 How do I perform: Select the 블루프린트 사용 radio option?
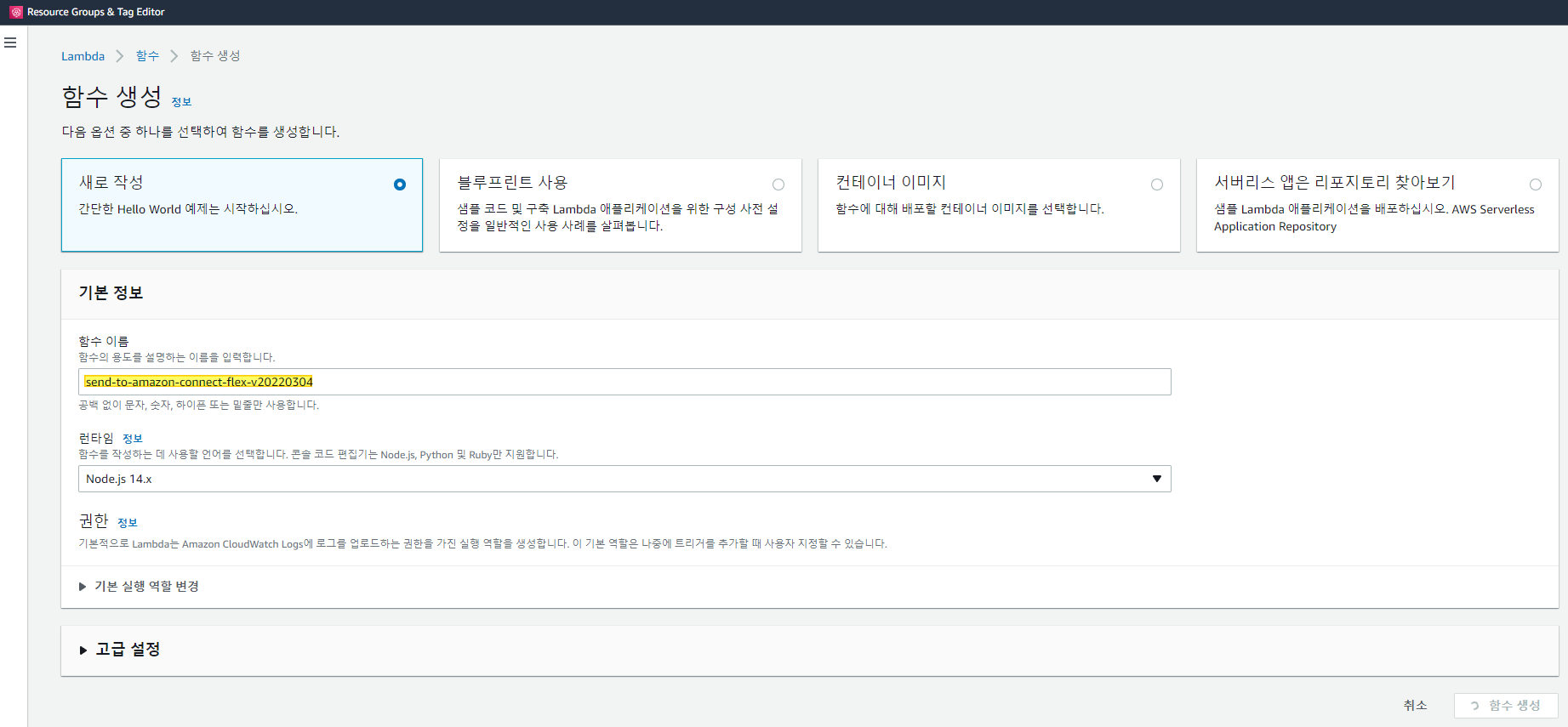[778, 185]
